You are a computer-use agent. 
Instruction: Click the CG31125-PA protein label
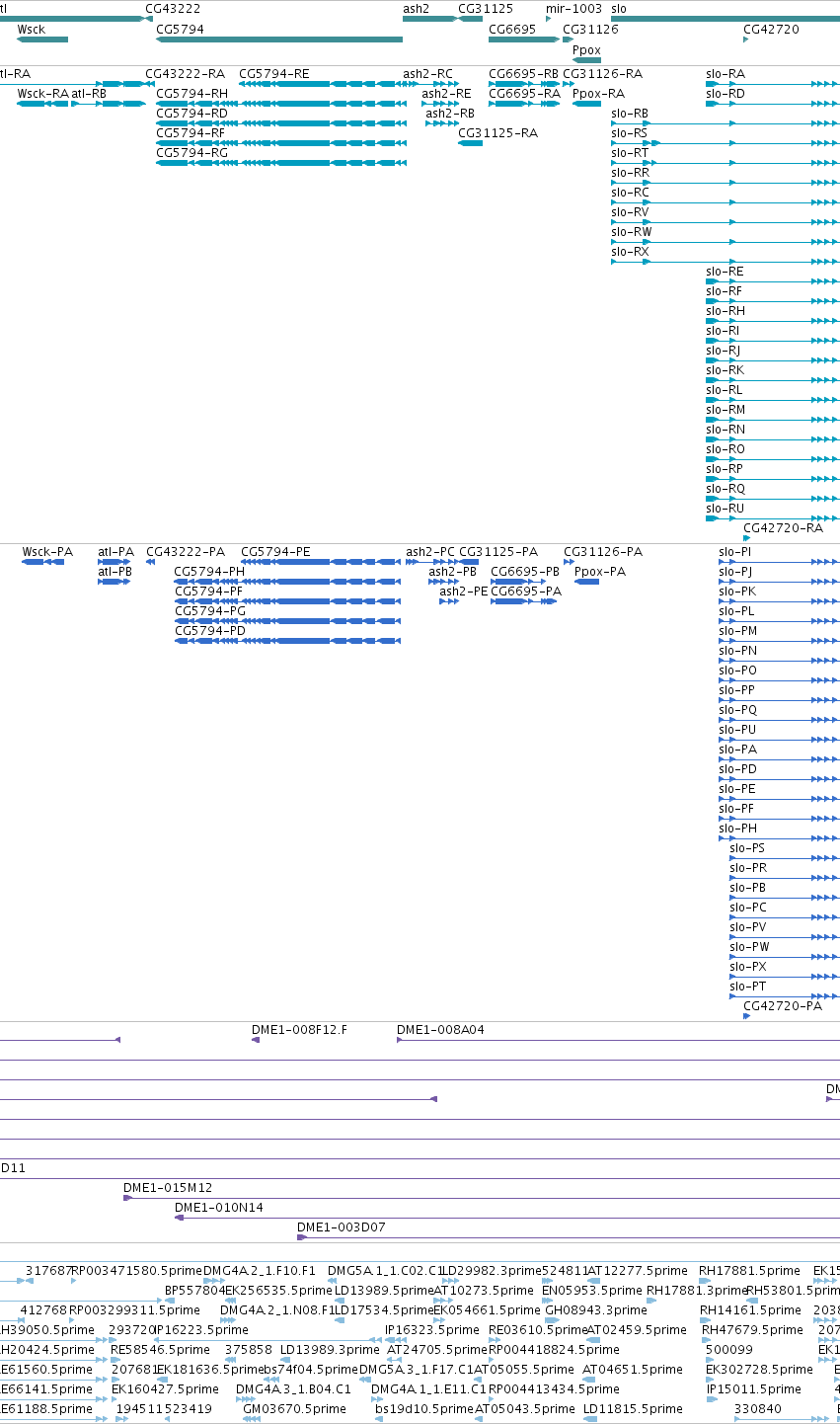498,552
